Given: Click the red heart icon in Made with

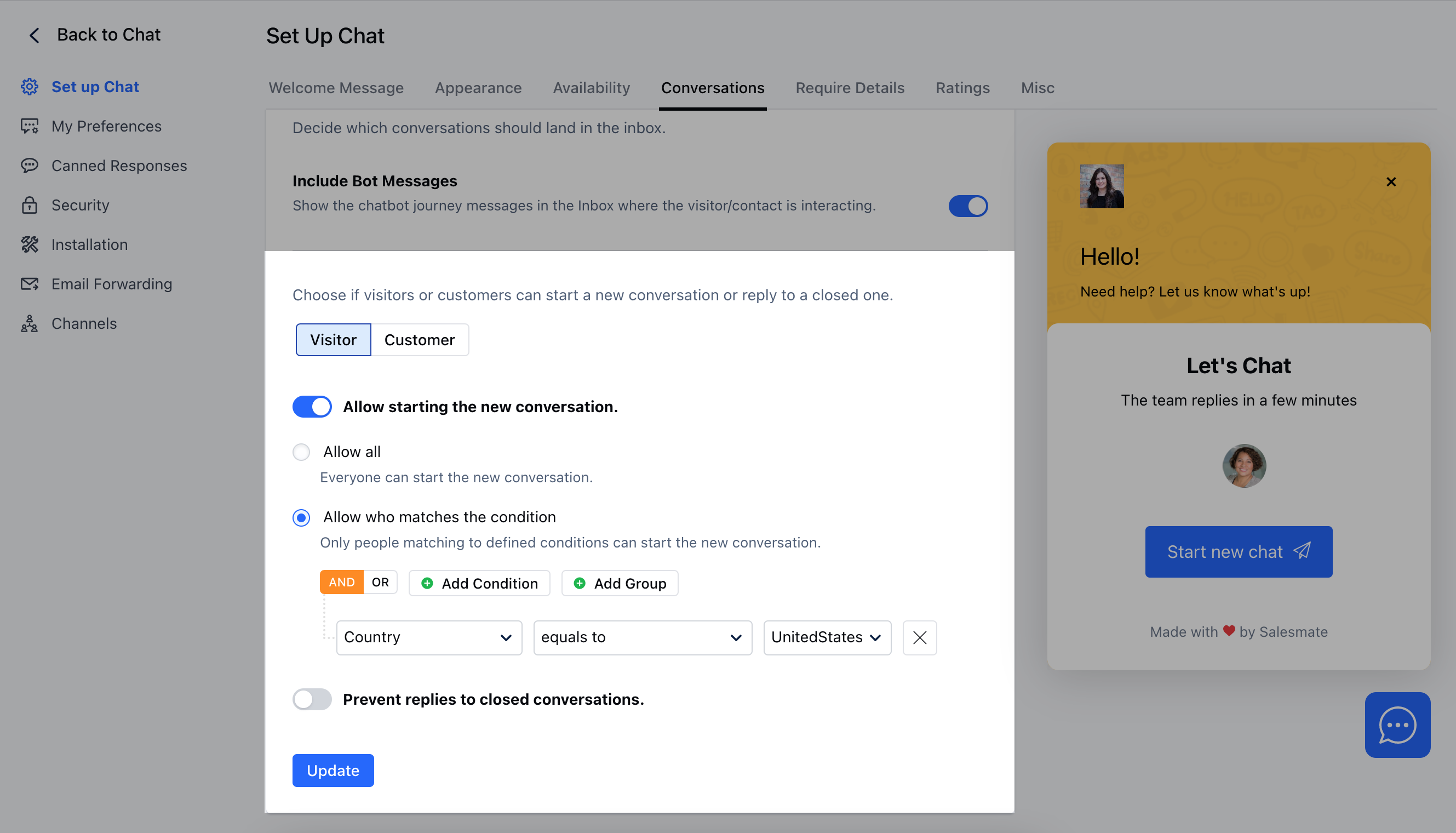Looking at the screenshot, I should pos(1228,630).
